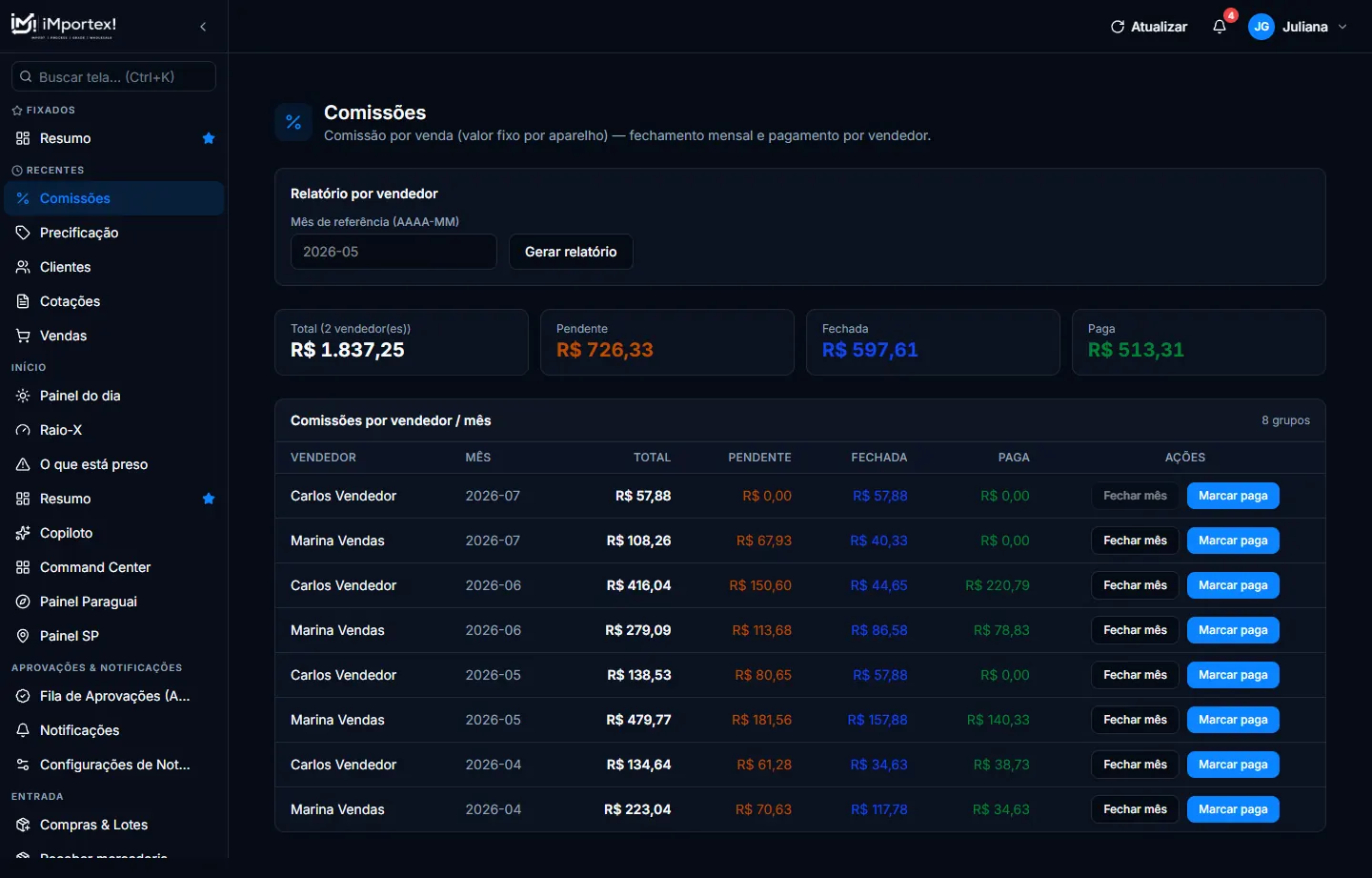The height and width of the screenshot is (878, 1372).
Task: Click the percent icon beside Comissões heading
Action: pyautogui.click(x=293, y=122)
